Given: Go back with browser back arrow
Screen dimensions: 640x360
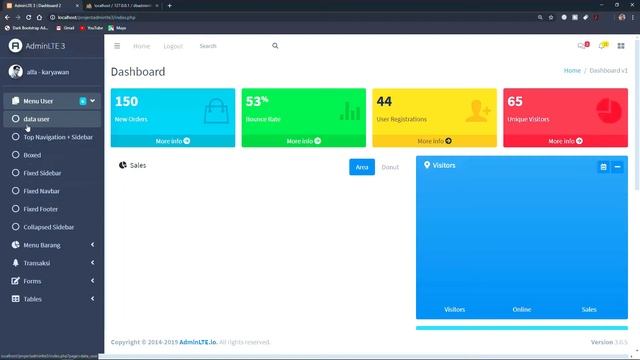Looking at the screenshot, I should pyautogui.click(x=7, y=18).
